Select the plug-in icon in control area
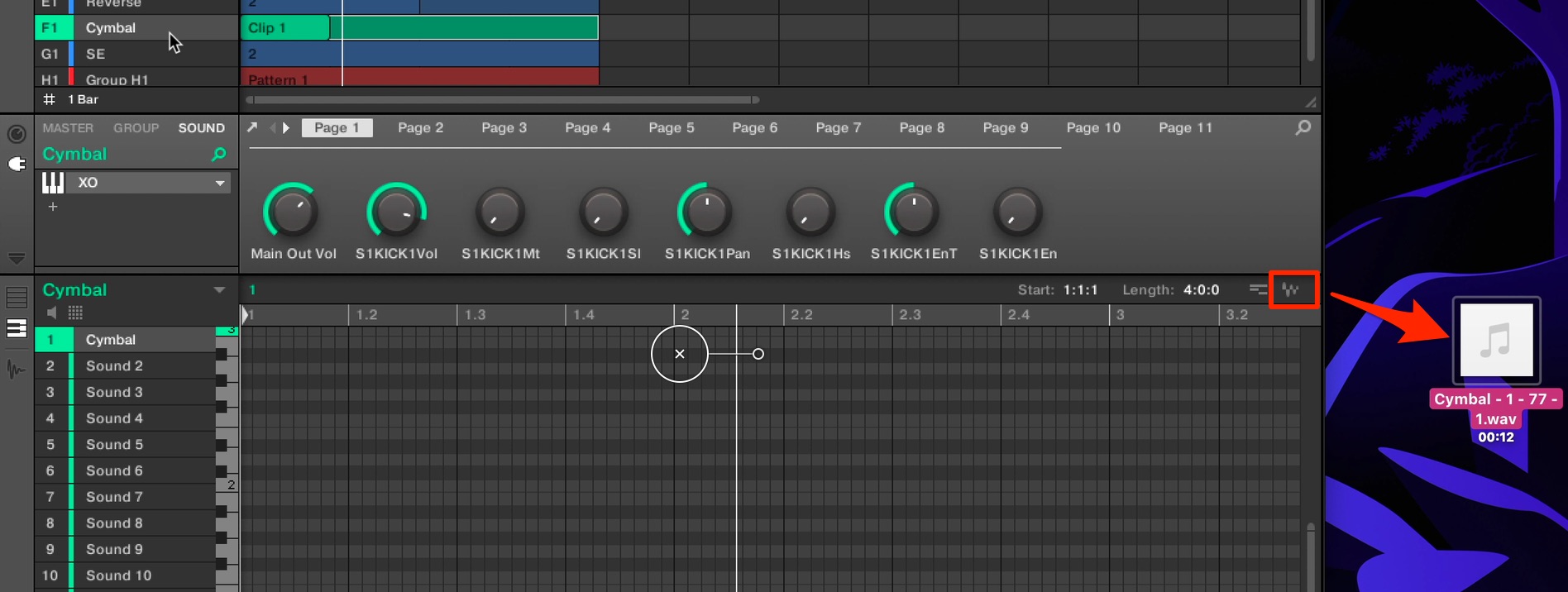 [x=17, y=164]
